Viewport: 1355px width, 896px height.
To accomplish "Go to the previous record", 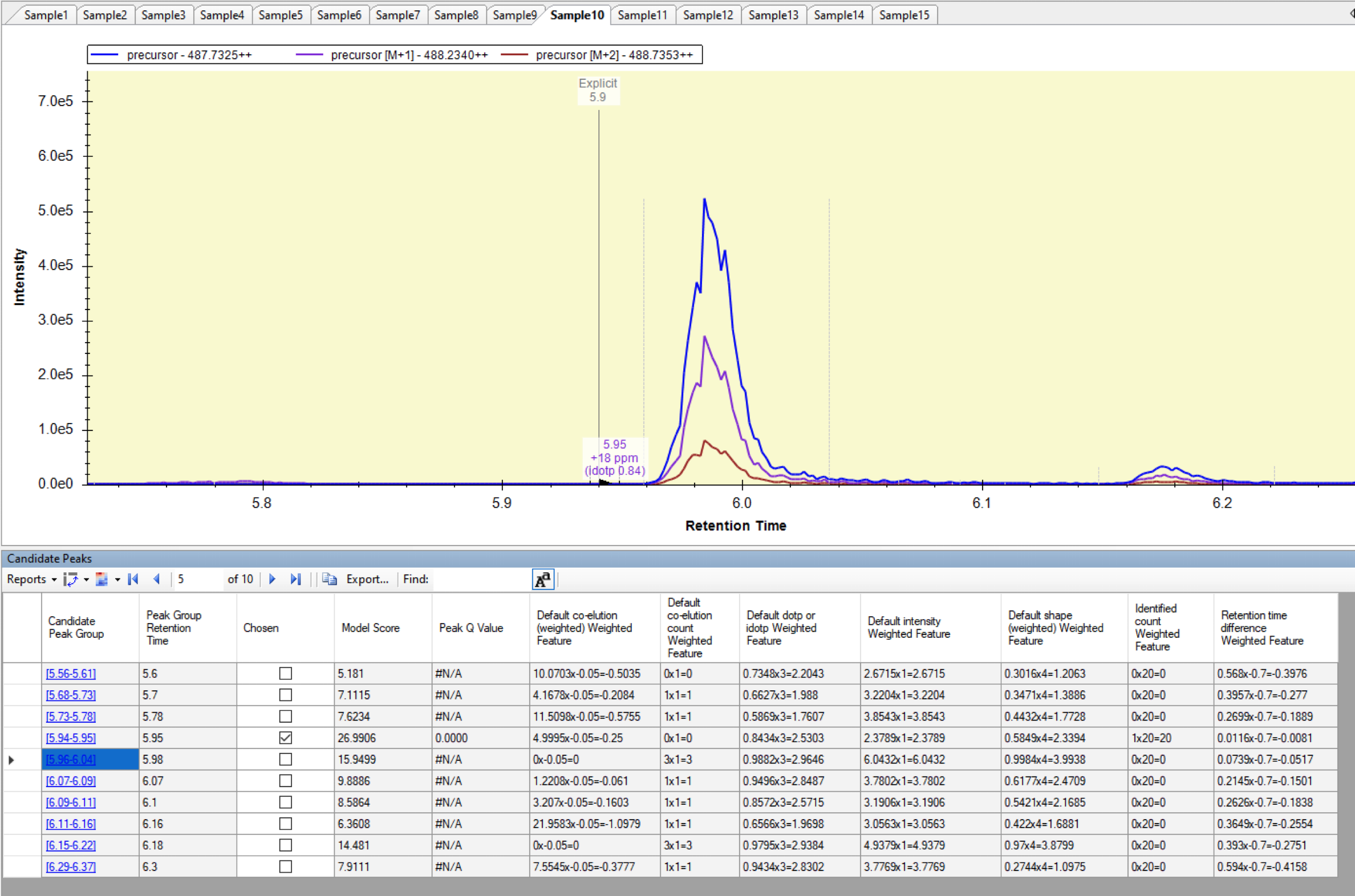I will click(157, 579).
